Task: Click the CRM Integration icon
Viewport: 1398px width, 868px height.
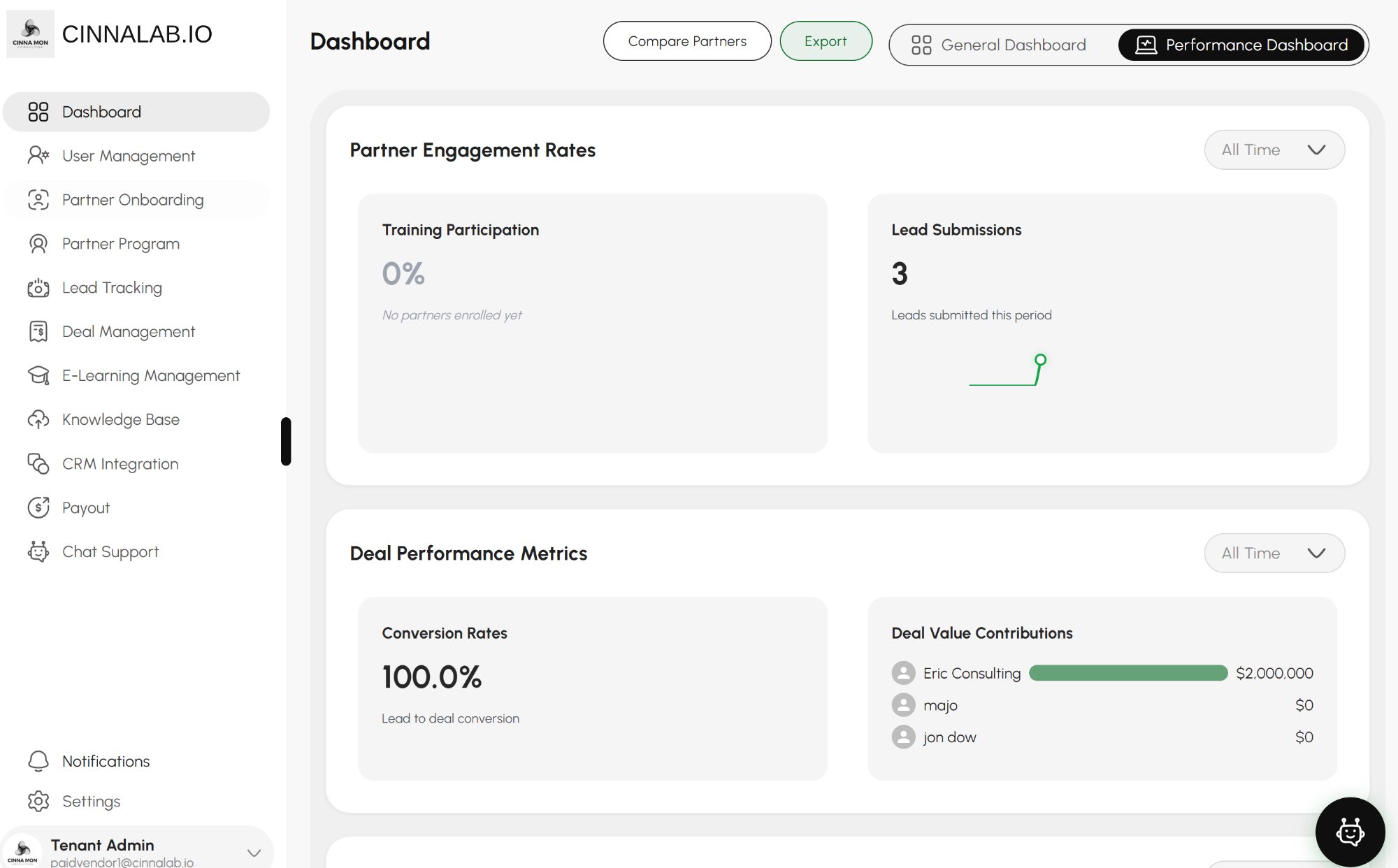Action: pyautogui.click(x=38, y=463)
